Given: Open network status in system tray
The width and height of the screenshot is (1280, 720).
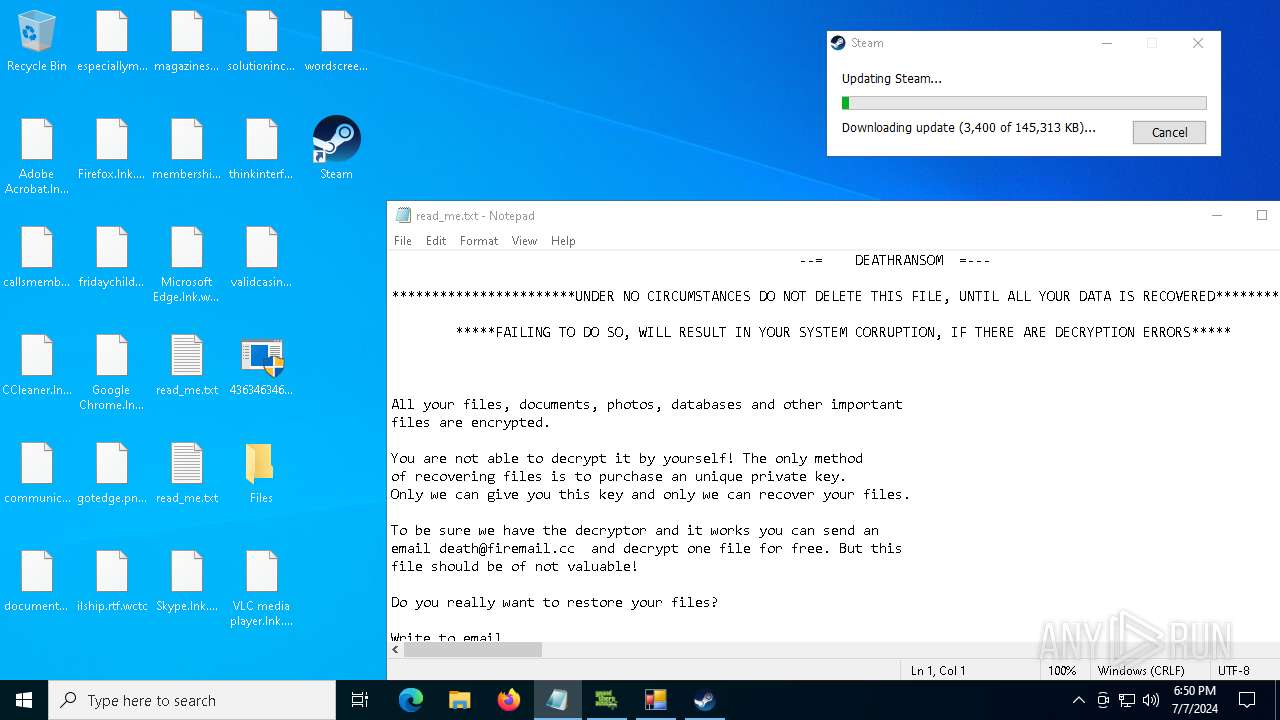Looking at the screenshot, I should click(1127, 700).
